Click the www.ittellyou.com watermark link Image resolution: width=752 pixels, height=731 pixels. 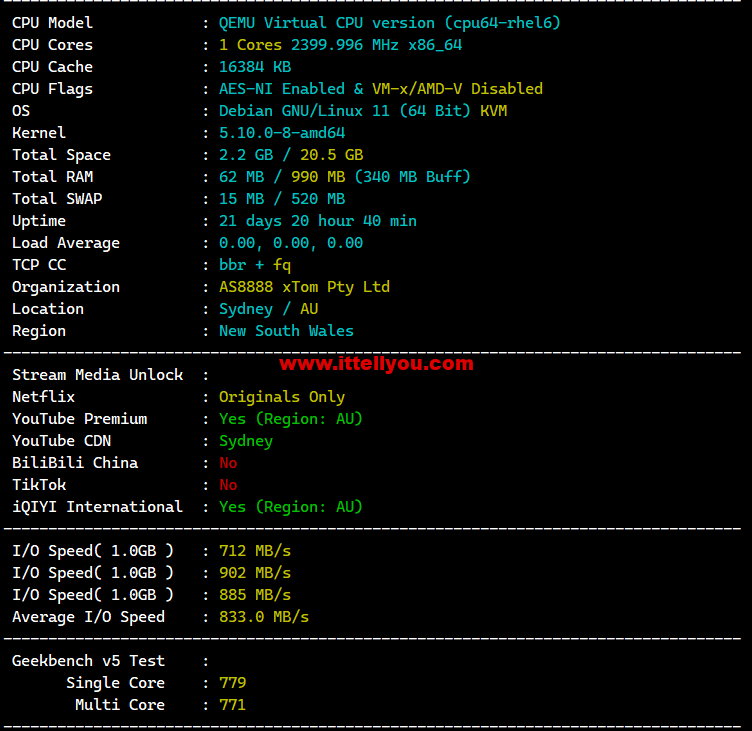(x=376, y=363)
